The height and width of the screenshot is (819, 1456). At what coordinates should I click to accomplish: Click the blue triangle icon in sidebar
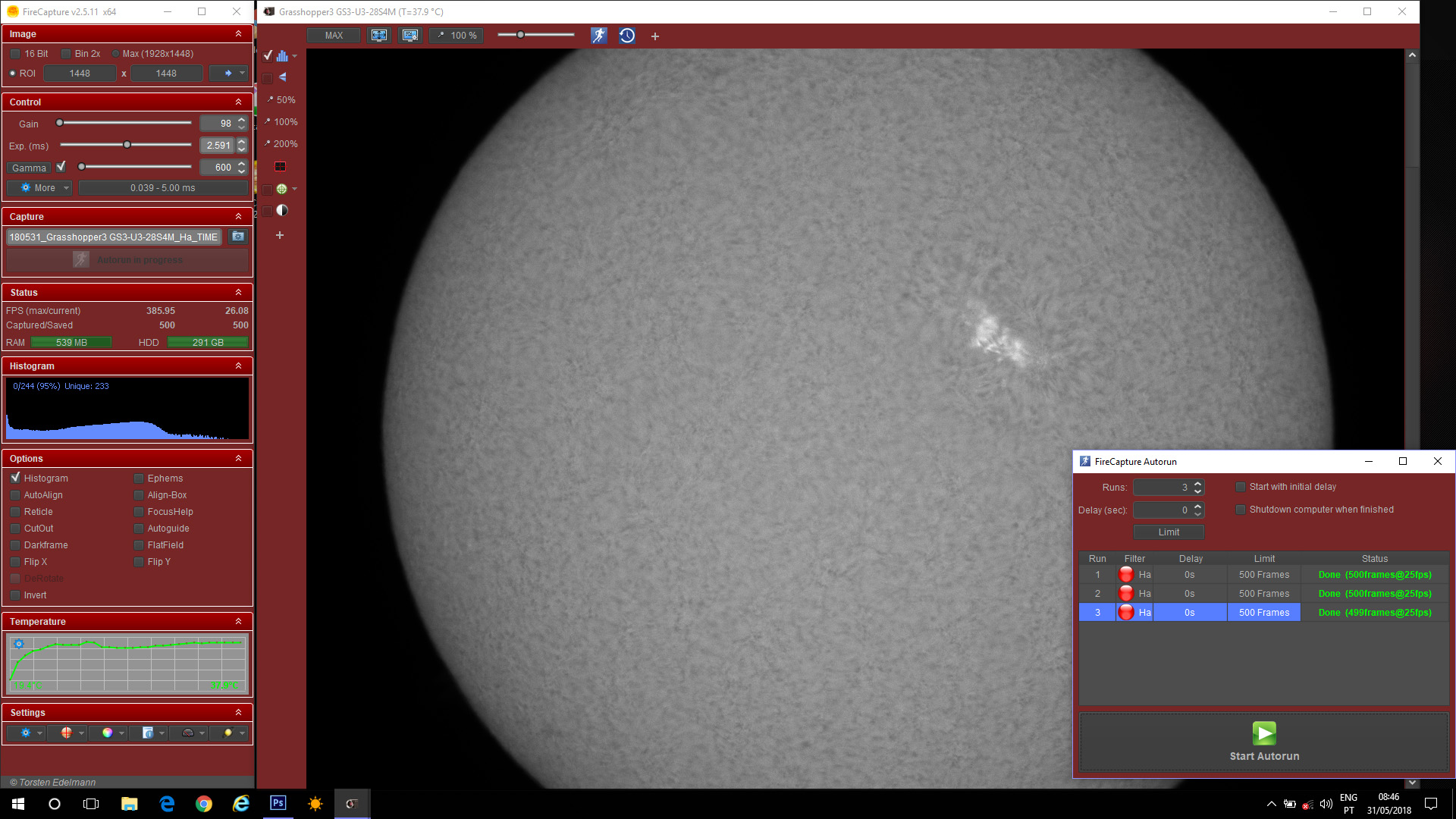tap(282, 77)
